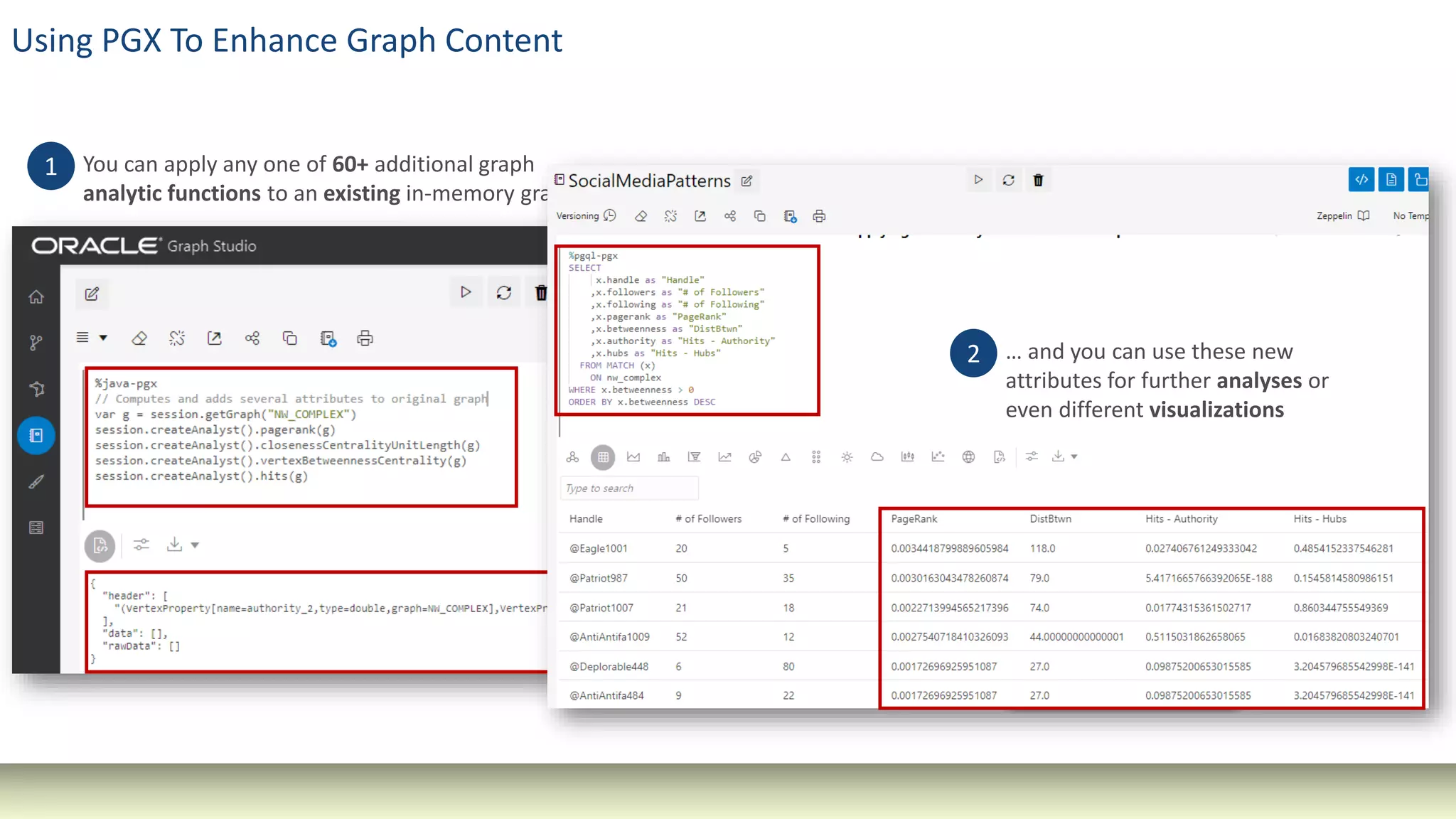This screenshot has width=1456, height=819.
Task: Open result settings sliders under java-pgx paragraph
Action: (x=141, y=545)
